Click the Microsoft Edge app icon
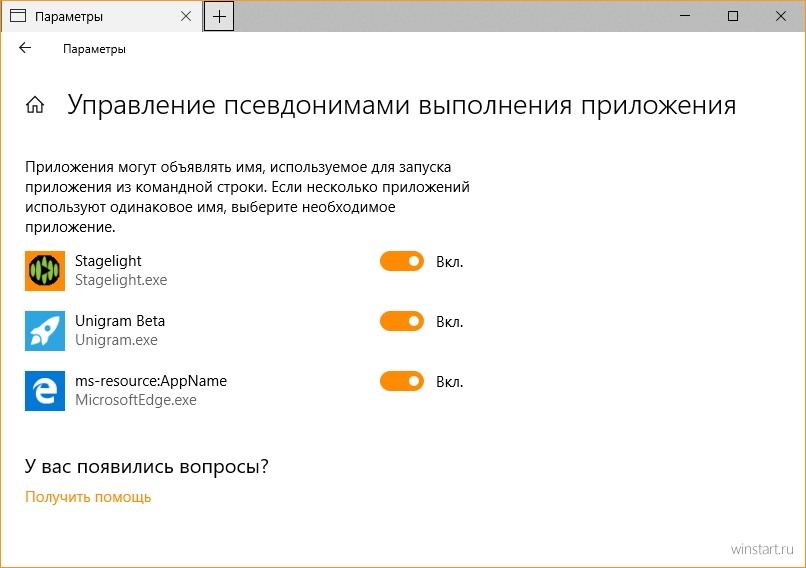 coord(45,391)
